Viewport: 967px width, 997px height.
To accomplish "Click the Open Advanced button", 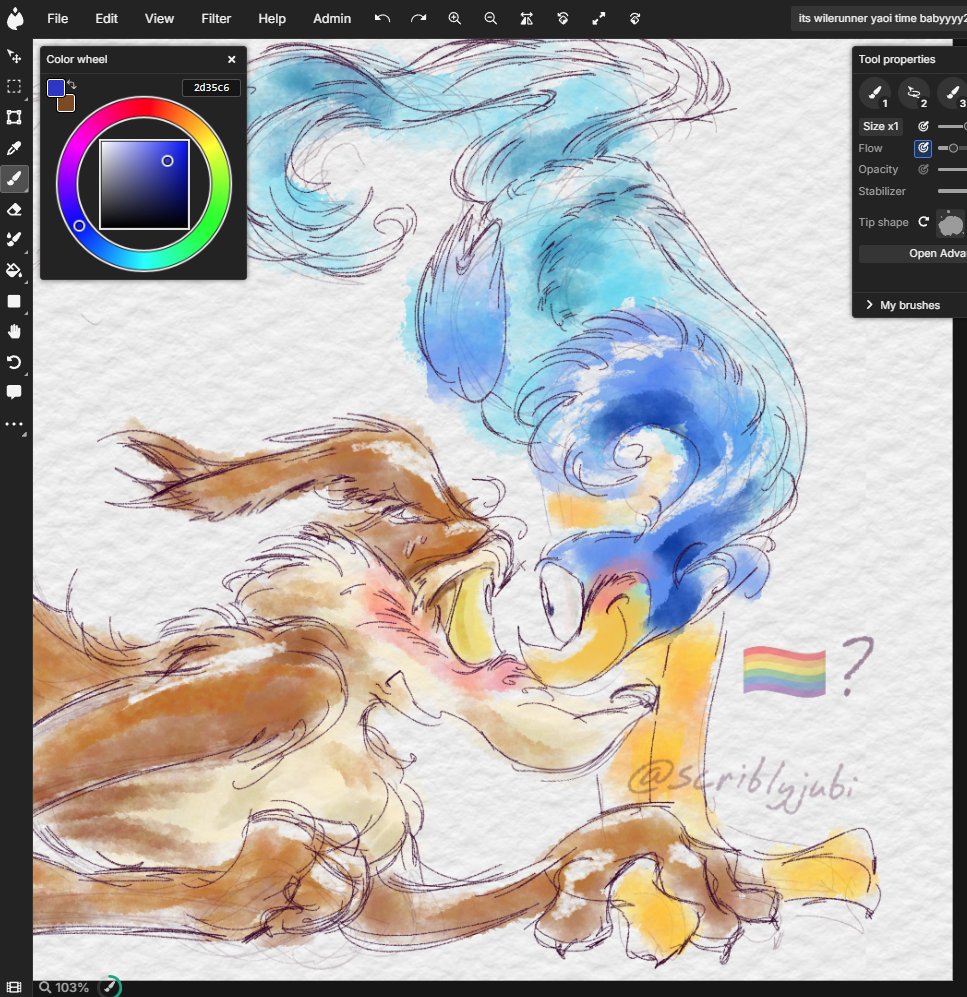I will 913,253.
